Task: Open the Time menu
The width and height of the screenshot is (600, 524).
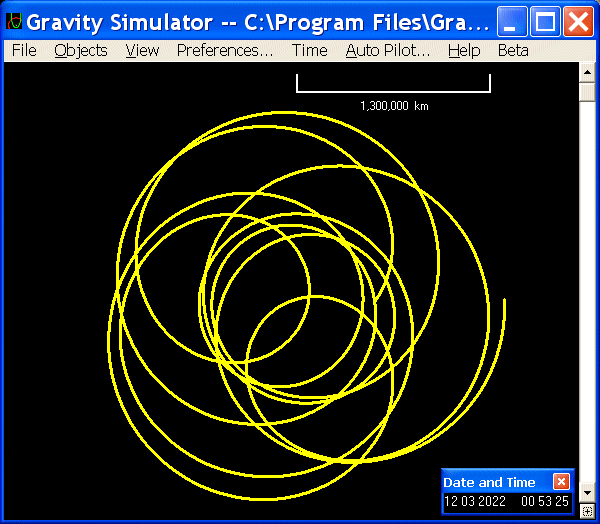Action: [x=310, y=51]
